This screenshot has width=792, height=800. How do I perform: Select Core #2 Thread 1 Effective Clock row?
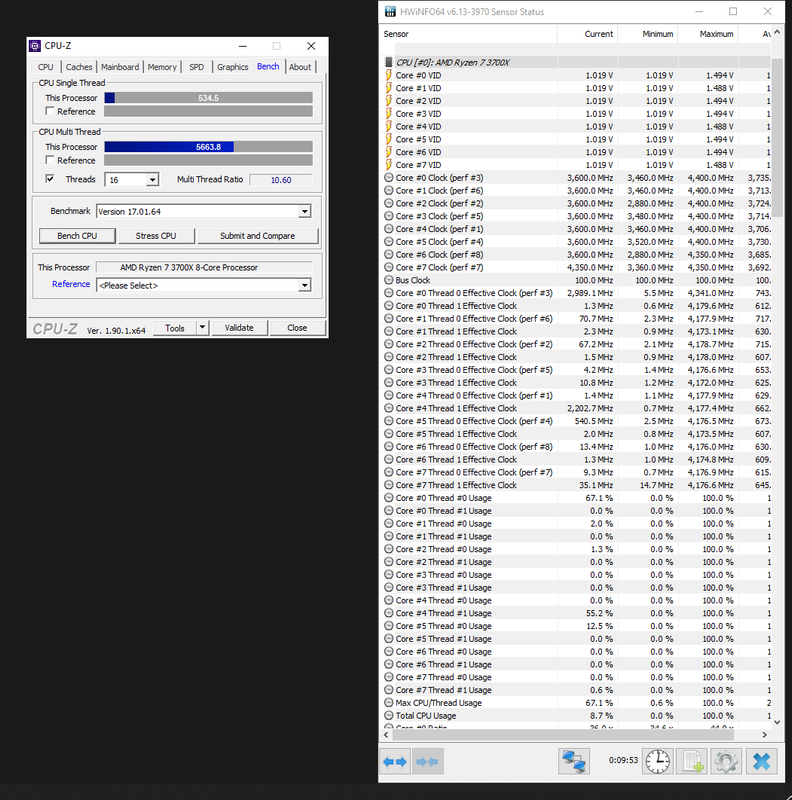pyautogui.click(x=576, y=357)
